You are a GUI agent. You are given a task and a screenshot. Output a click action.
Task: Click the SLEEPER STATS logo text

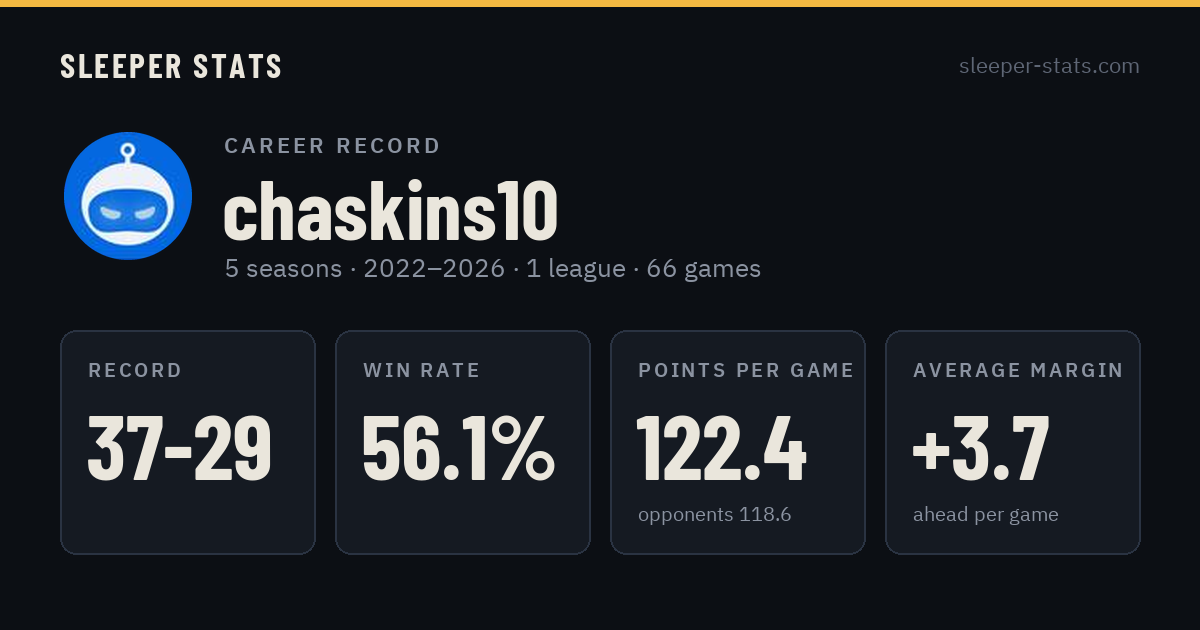click(x=171, y=66)
